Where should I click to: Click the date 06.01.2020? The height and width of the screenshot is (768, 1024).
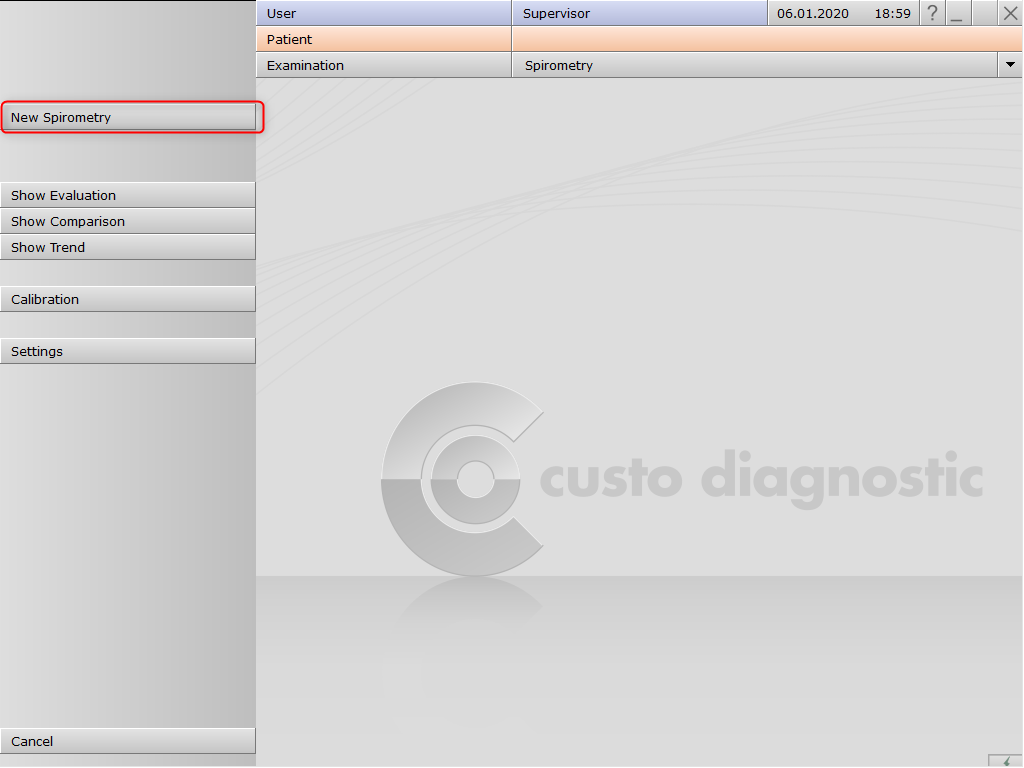[813, 14]
